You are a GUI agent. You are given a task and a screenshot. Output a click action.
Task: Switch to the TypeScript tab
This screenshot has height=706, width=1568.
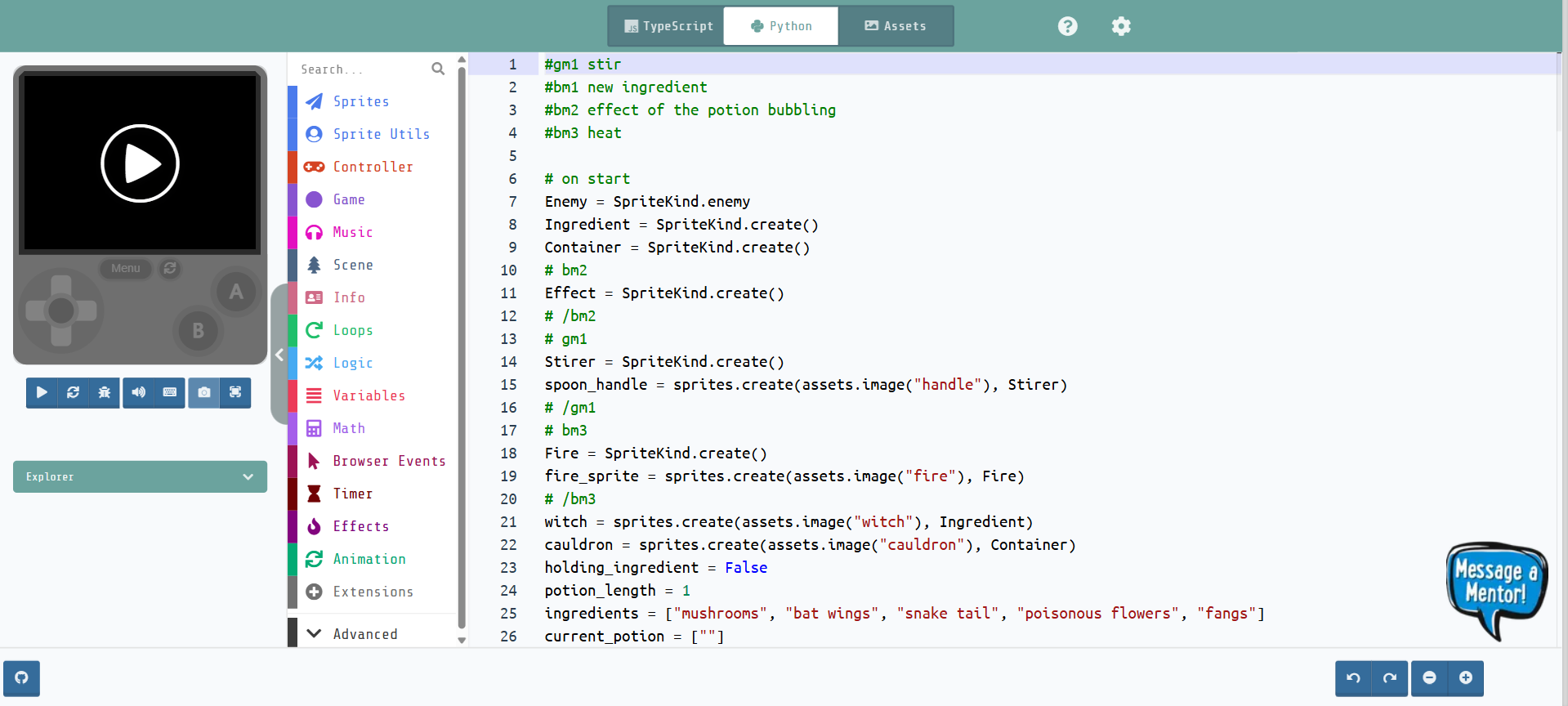tap(668, 26)
